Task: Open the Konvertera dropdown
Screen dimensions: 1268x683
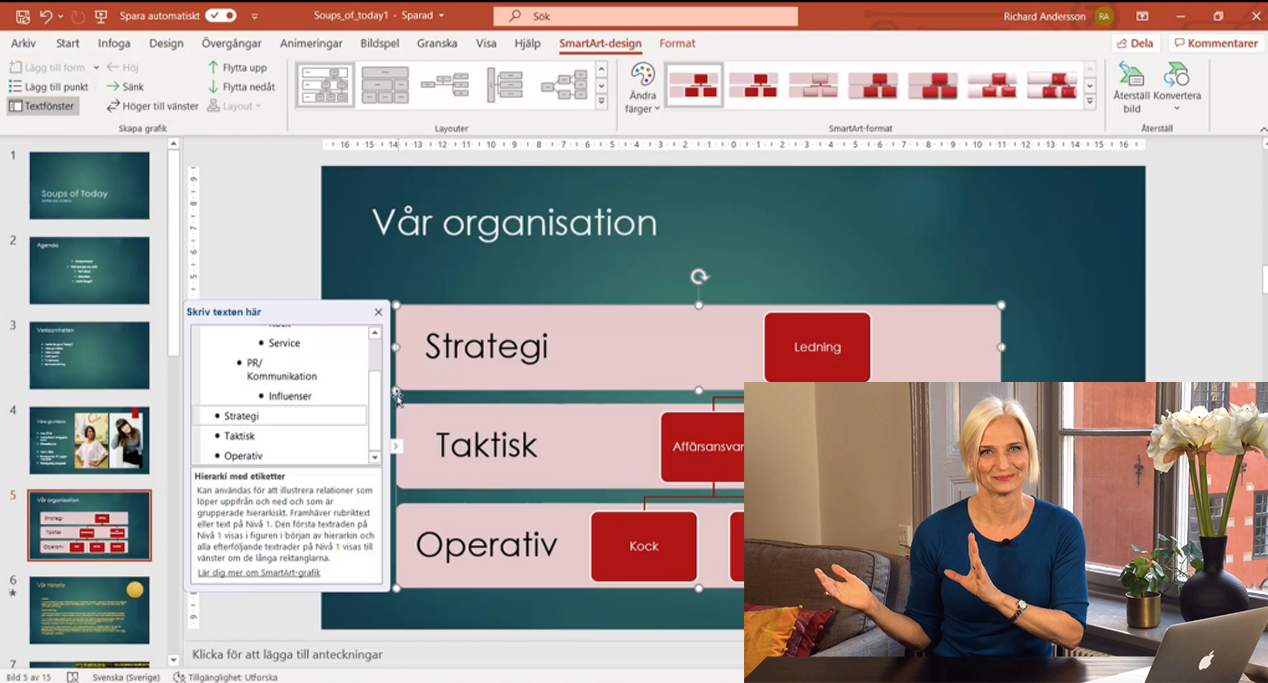Action: click(1177, 88)
